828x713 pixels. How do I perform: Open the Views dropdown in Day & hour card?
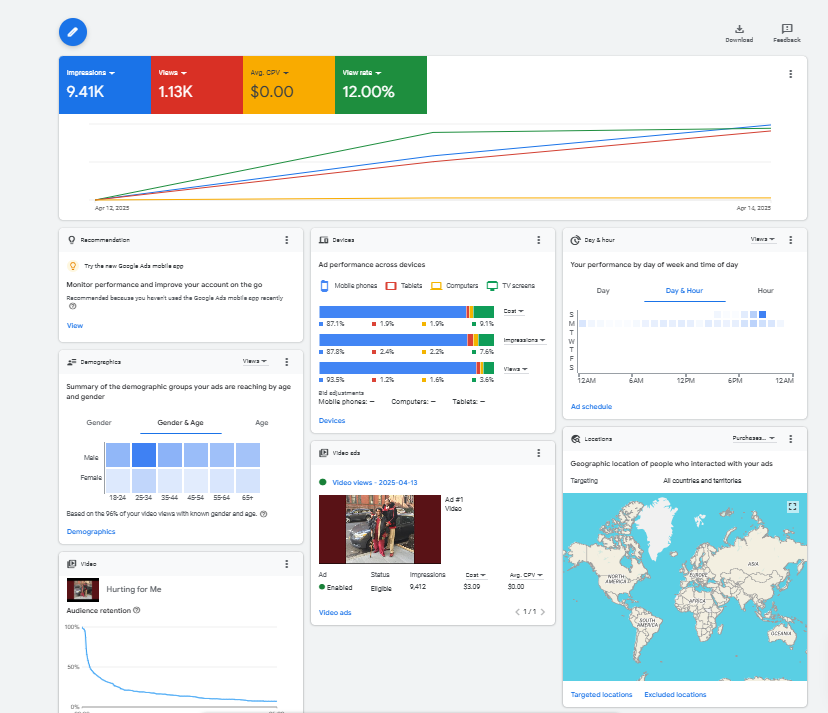(x=763, y=240)
